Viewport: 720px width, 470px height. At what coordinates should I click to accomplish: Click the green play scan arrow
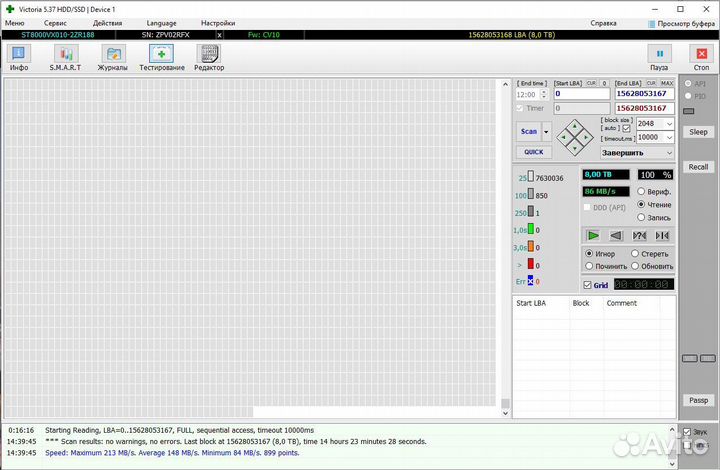pyautogui.click(x=593, y=235)
